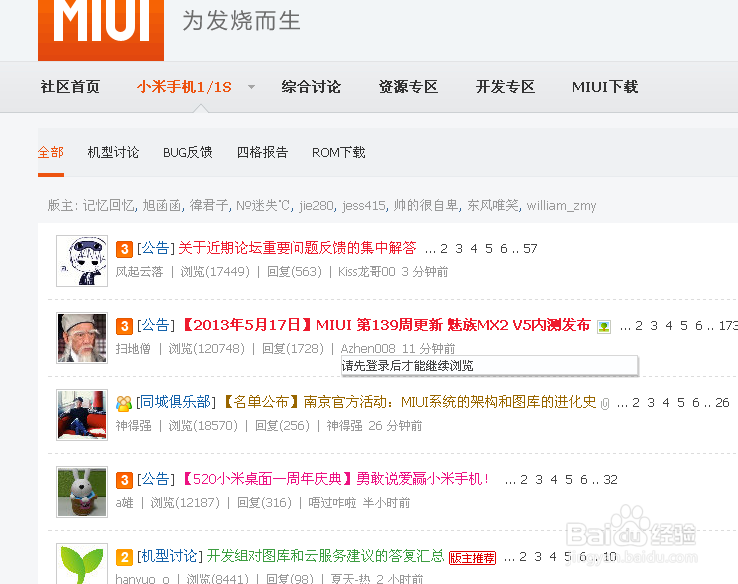Open thread 南京官方活动 MIUI系统的架构
Viewport: 738px width, 584px height.
point(409,402)
